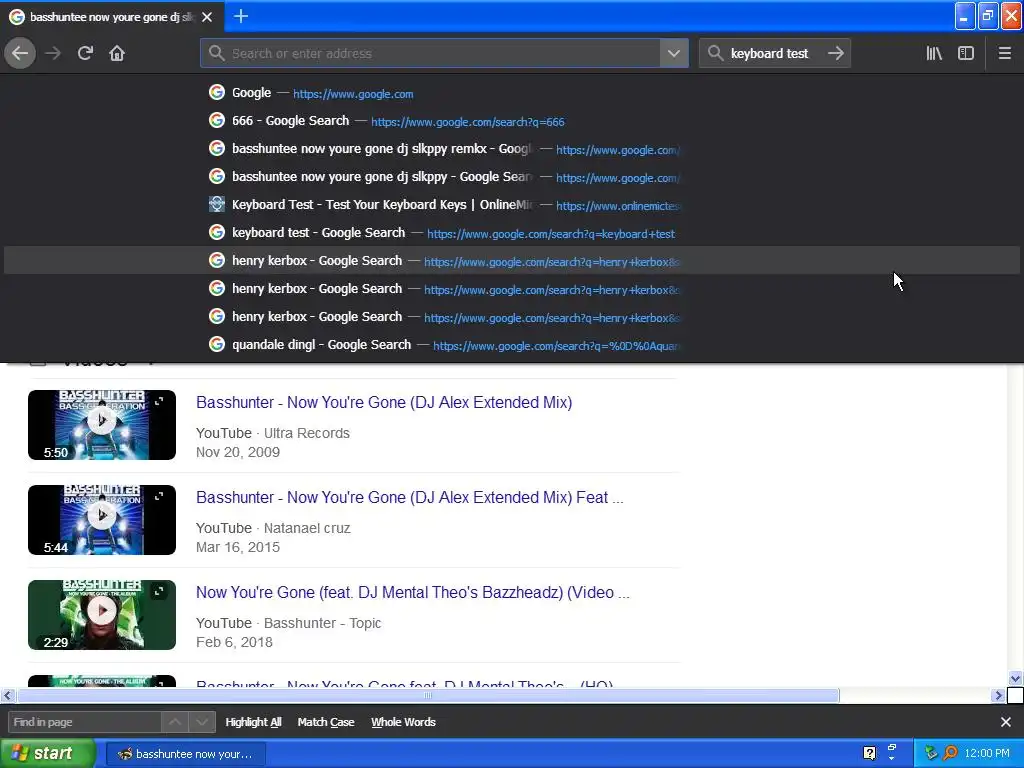Open a new tab with plus button
Screen dimensions: 1024x768
[240, 16]
